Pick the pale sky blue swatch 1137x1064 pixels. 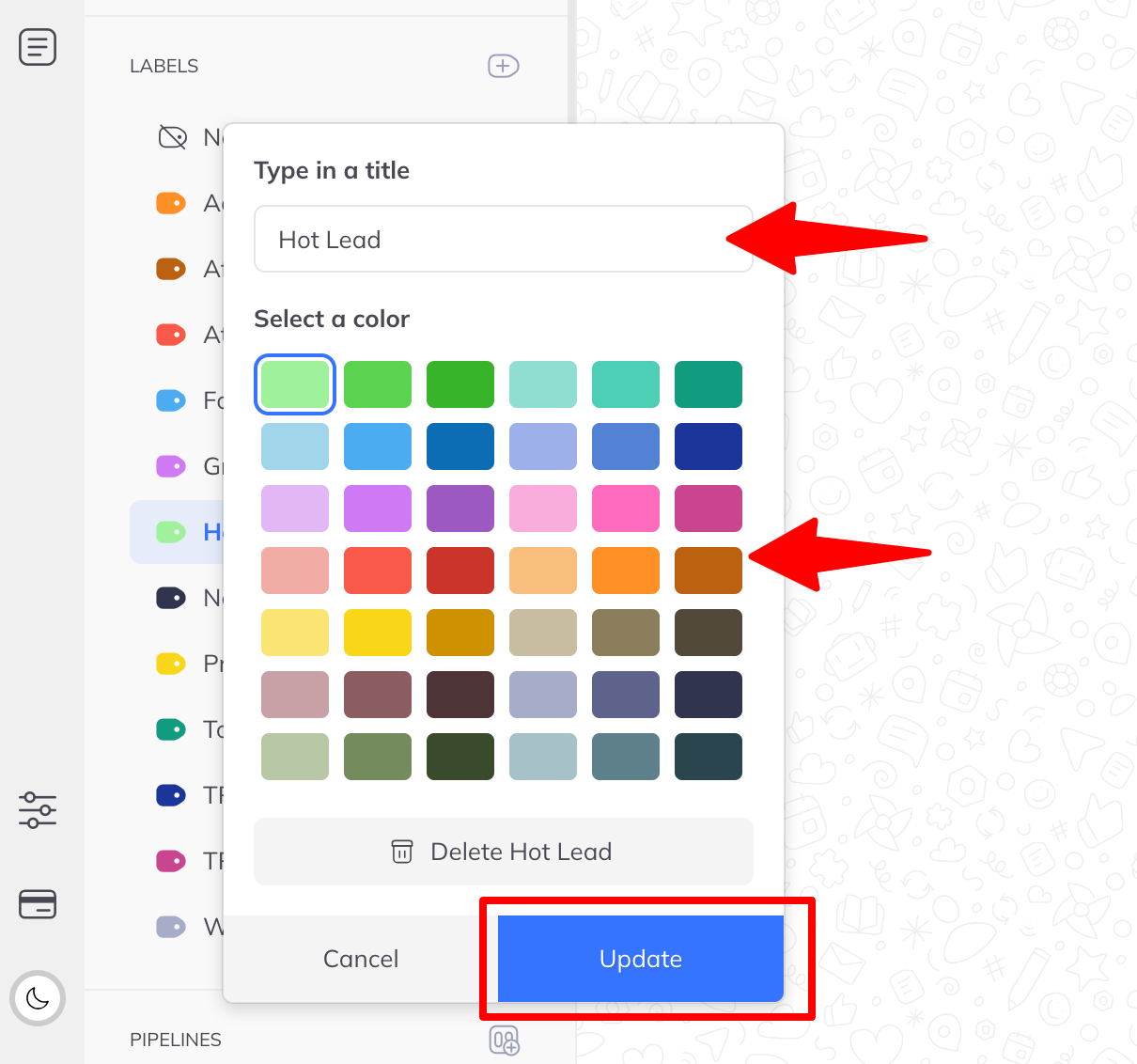(295, 446)
